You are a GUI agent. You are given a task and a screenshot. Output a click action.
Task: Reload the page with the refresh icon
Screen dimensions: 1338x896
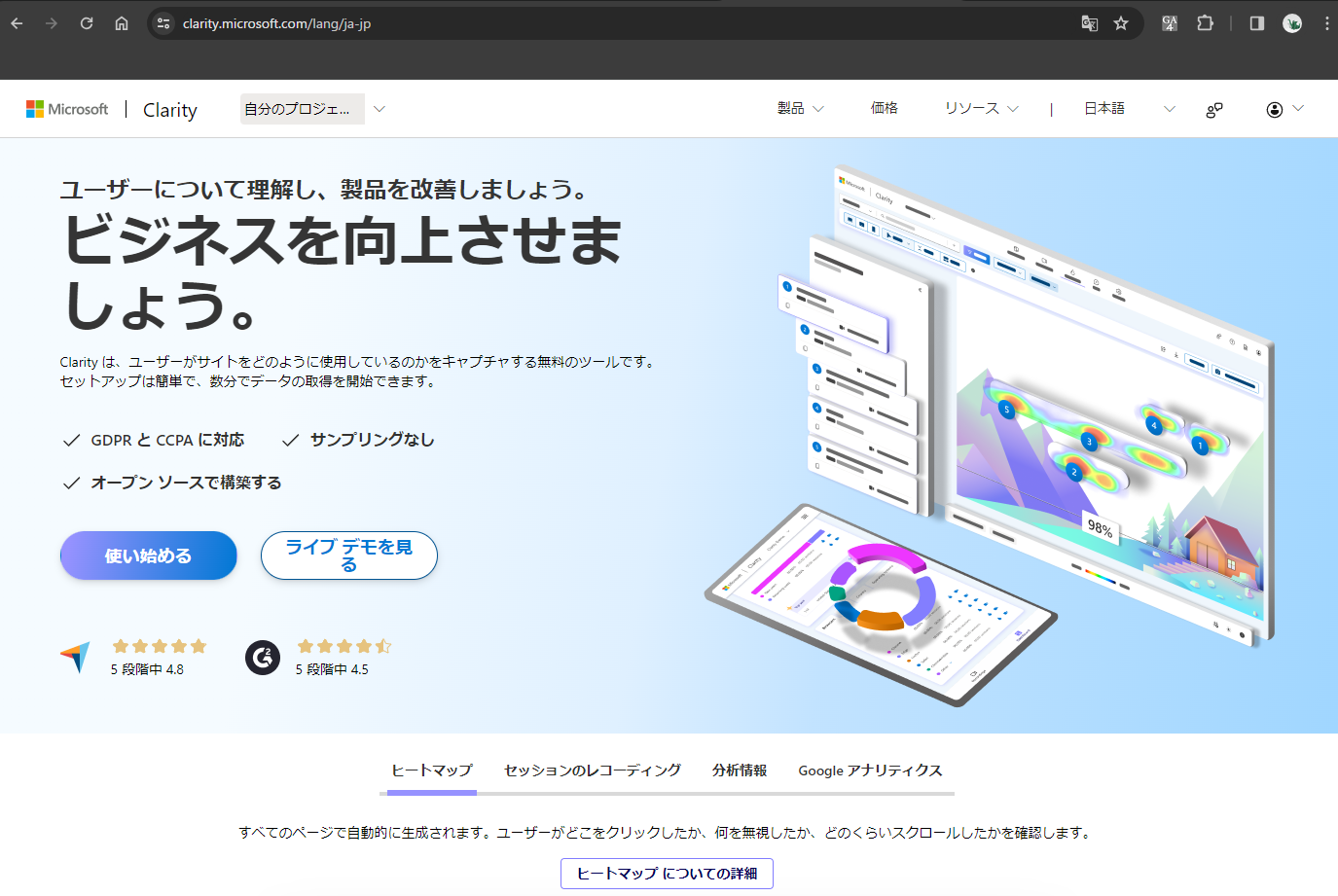coord(87,23)
